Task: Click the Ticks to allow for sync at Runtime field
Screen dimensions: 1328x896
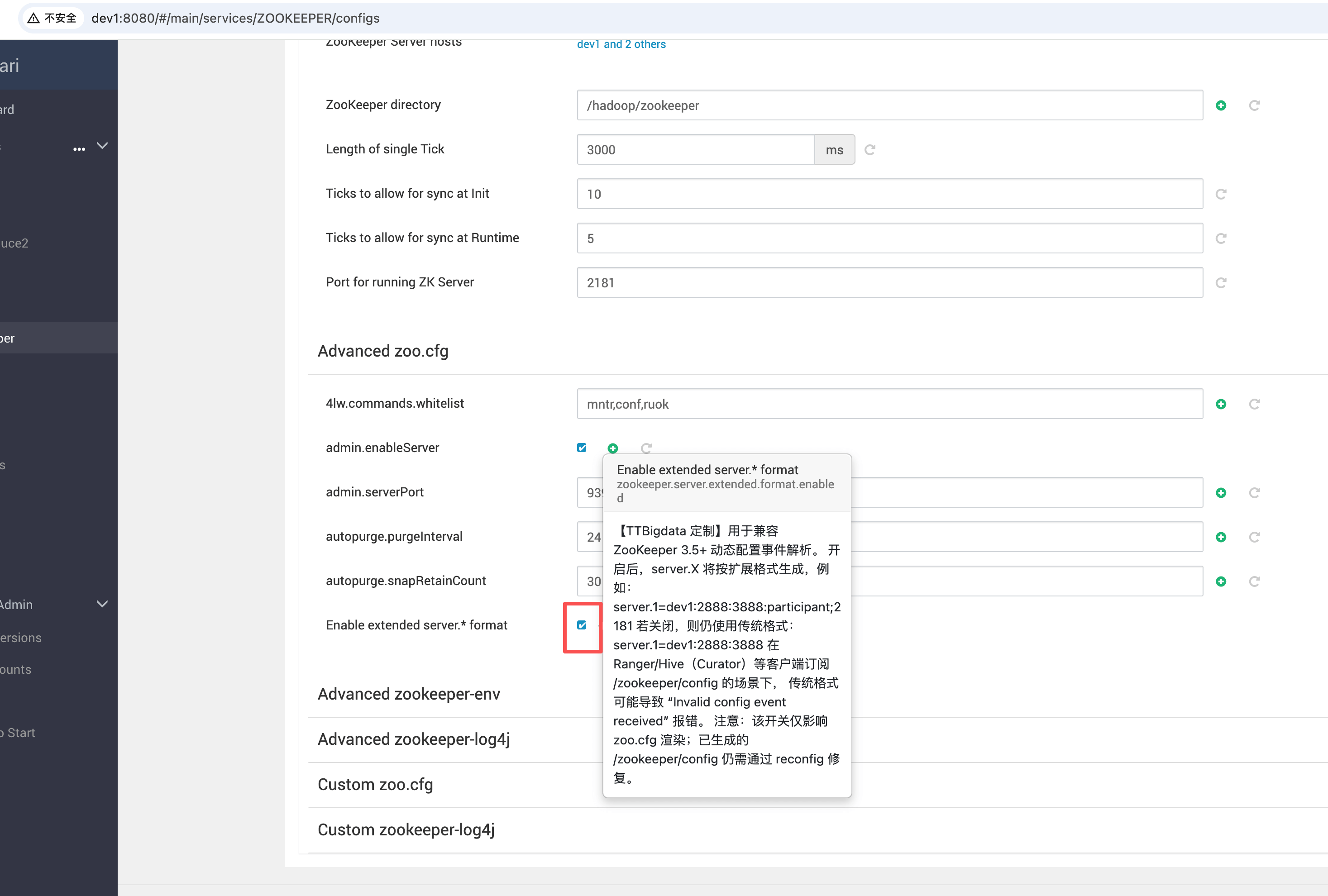Action: pyautogui.click(x=889, y=238)
